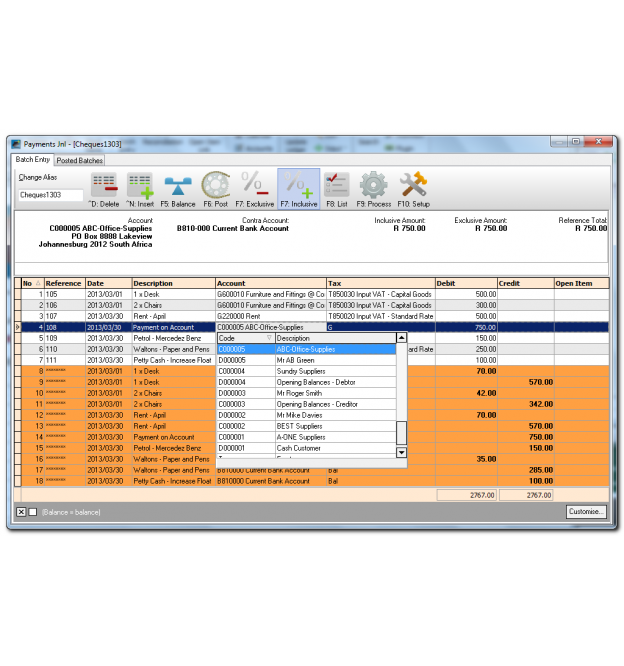Click the Customise button
The image size is (624, 666).
pos(586,512)
